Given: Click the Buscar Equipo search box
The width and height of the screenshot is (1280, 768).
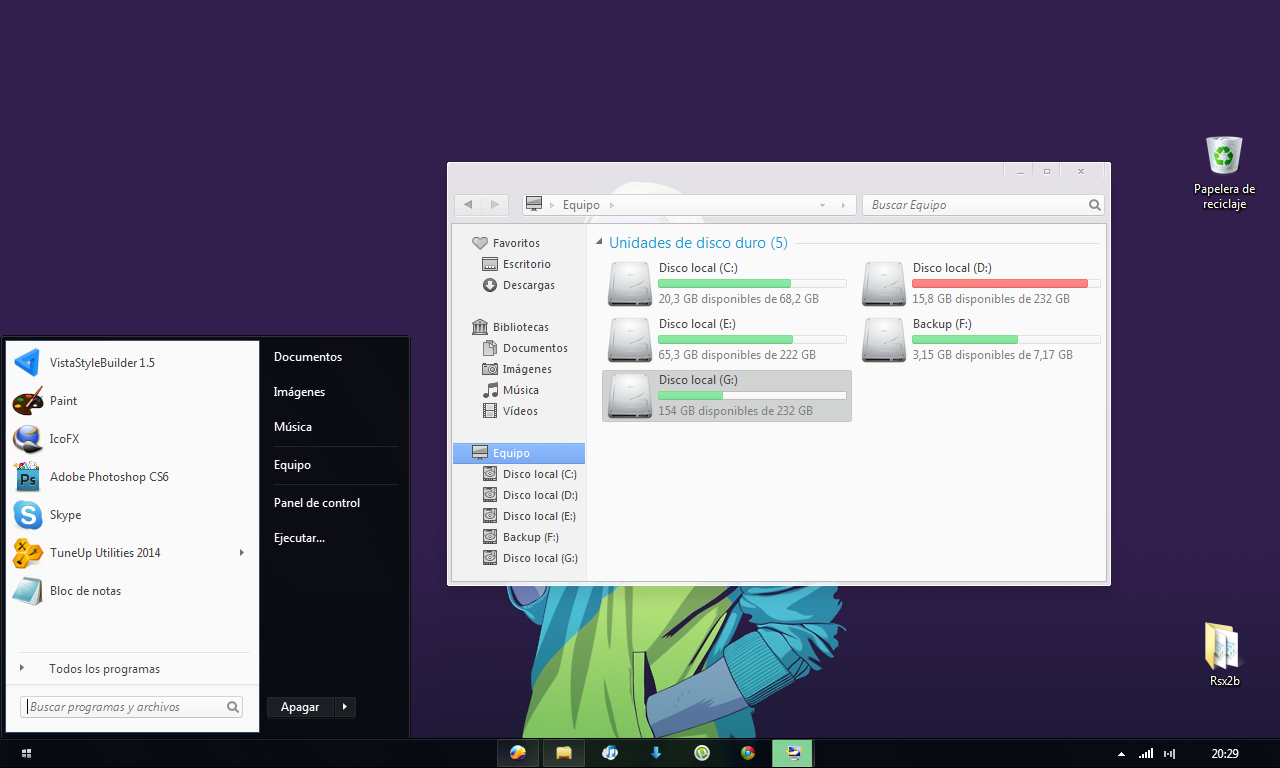Looking at the screenshot, I should click(983, 205).
